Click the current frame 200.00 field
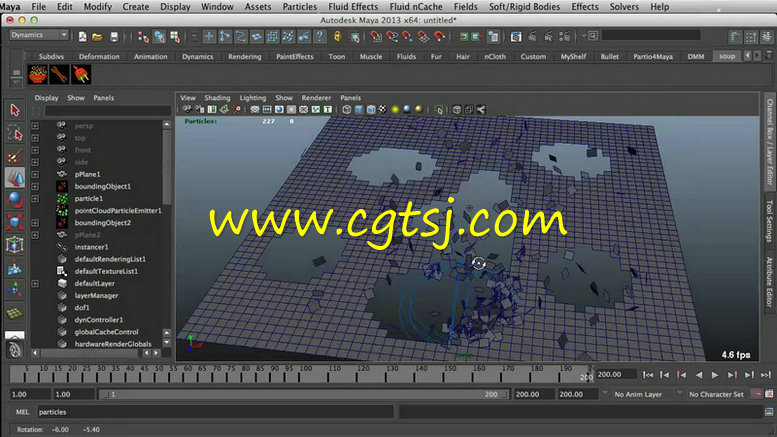 [x=615, y=375]
